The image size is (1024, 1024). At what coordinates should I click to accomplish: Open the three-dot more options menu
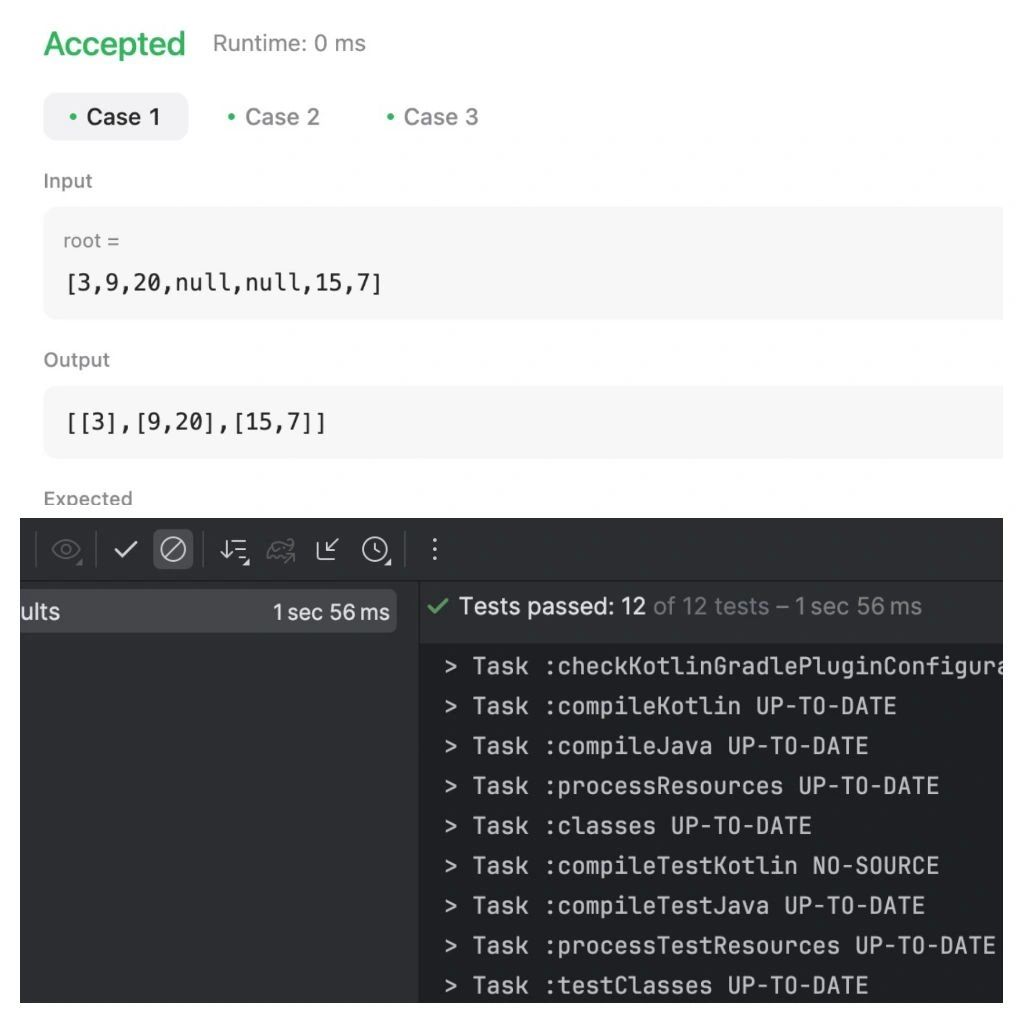(x=434, y=549)
